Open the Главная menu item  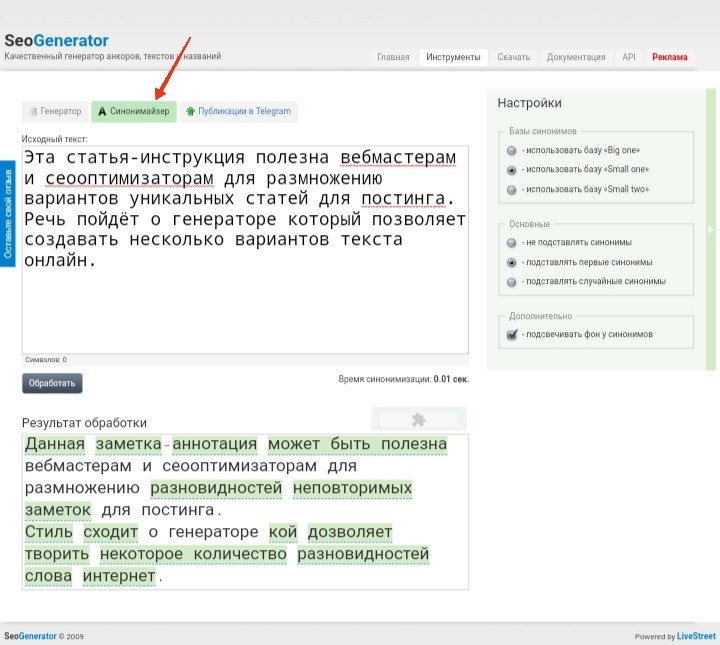coord(393,57)
